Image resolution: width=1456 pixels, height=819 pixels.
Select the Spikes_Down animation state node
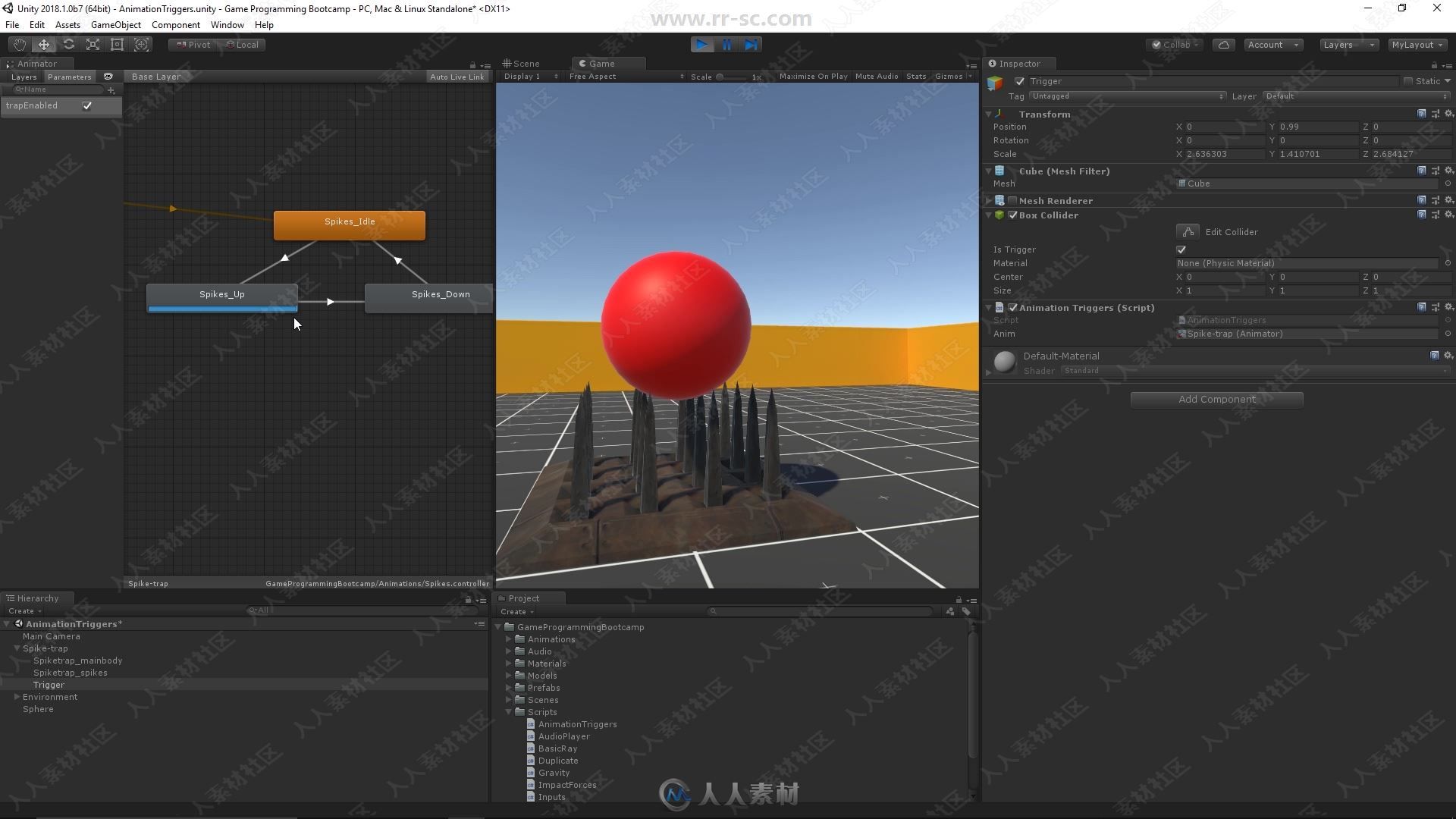click(441, 294)
